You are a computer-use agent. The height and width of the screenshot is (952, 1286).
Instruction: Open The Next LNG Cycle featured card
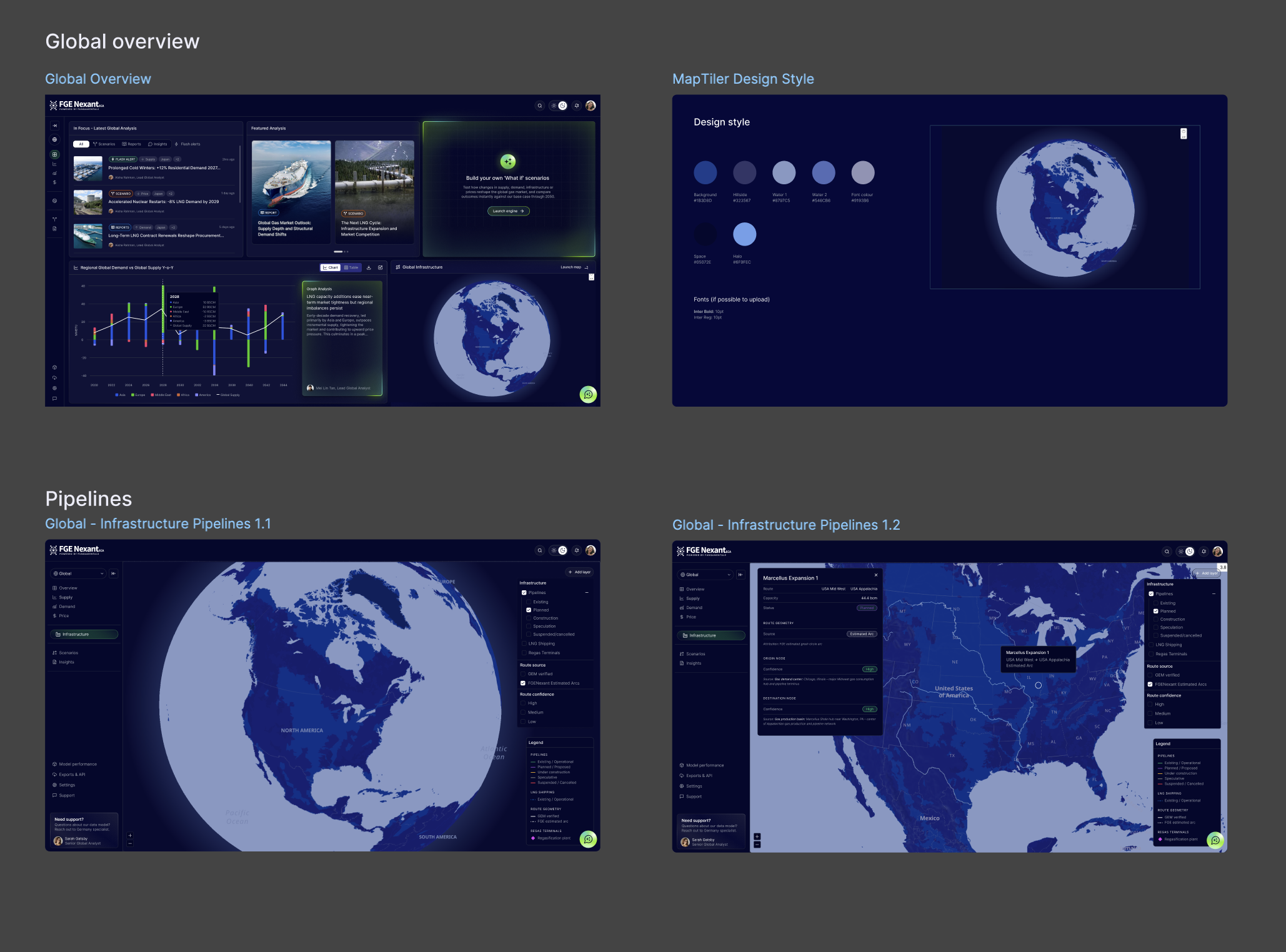(x=374, y=192)
